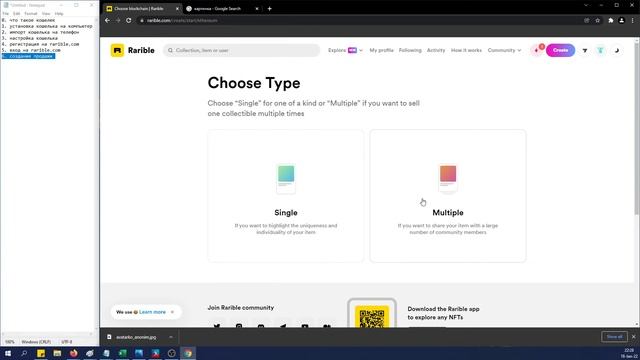The height and width of the screenshot is (360, 640).
Task: Open the notifications icon with red badge
Action: (x=538, y=50)
